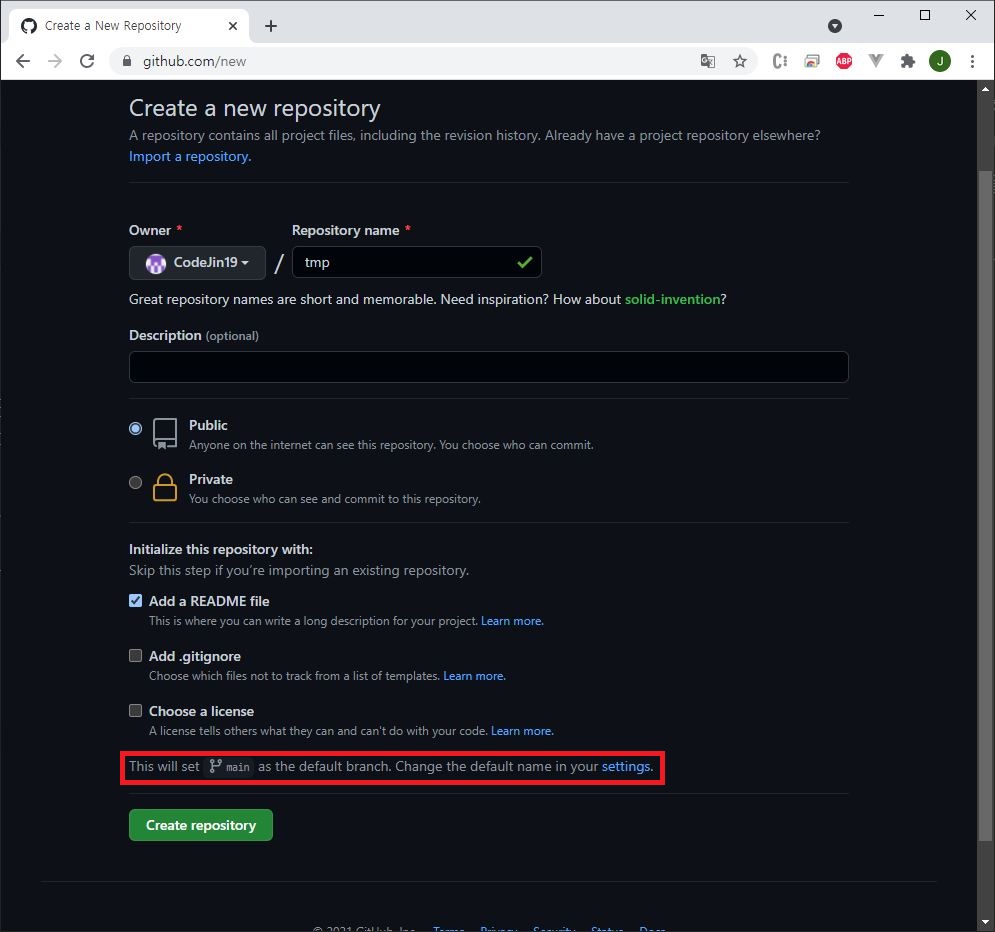Click the Create repository button

click(201, 825)
